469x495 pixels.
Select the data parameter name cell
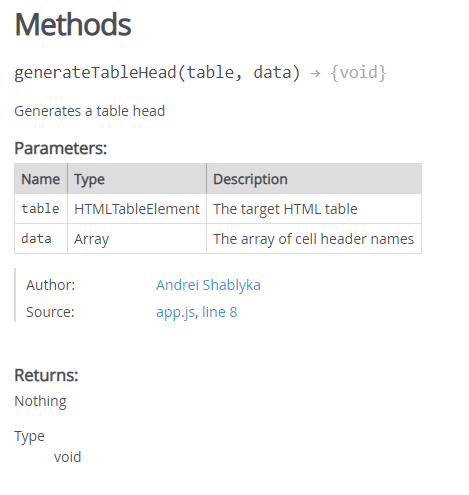click(41, 239)
